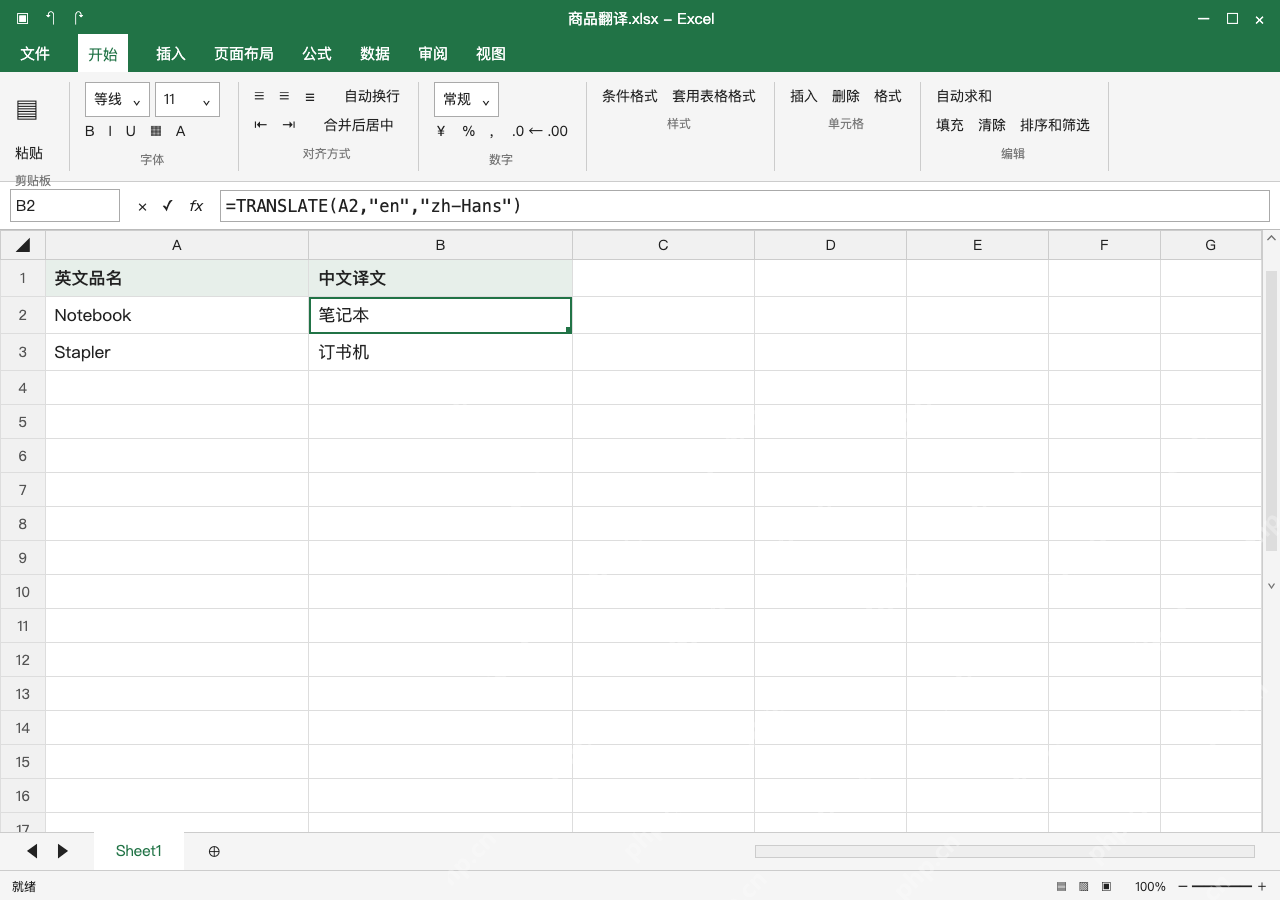Open 排序和筛选 sort and filter

1055,125
